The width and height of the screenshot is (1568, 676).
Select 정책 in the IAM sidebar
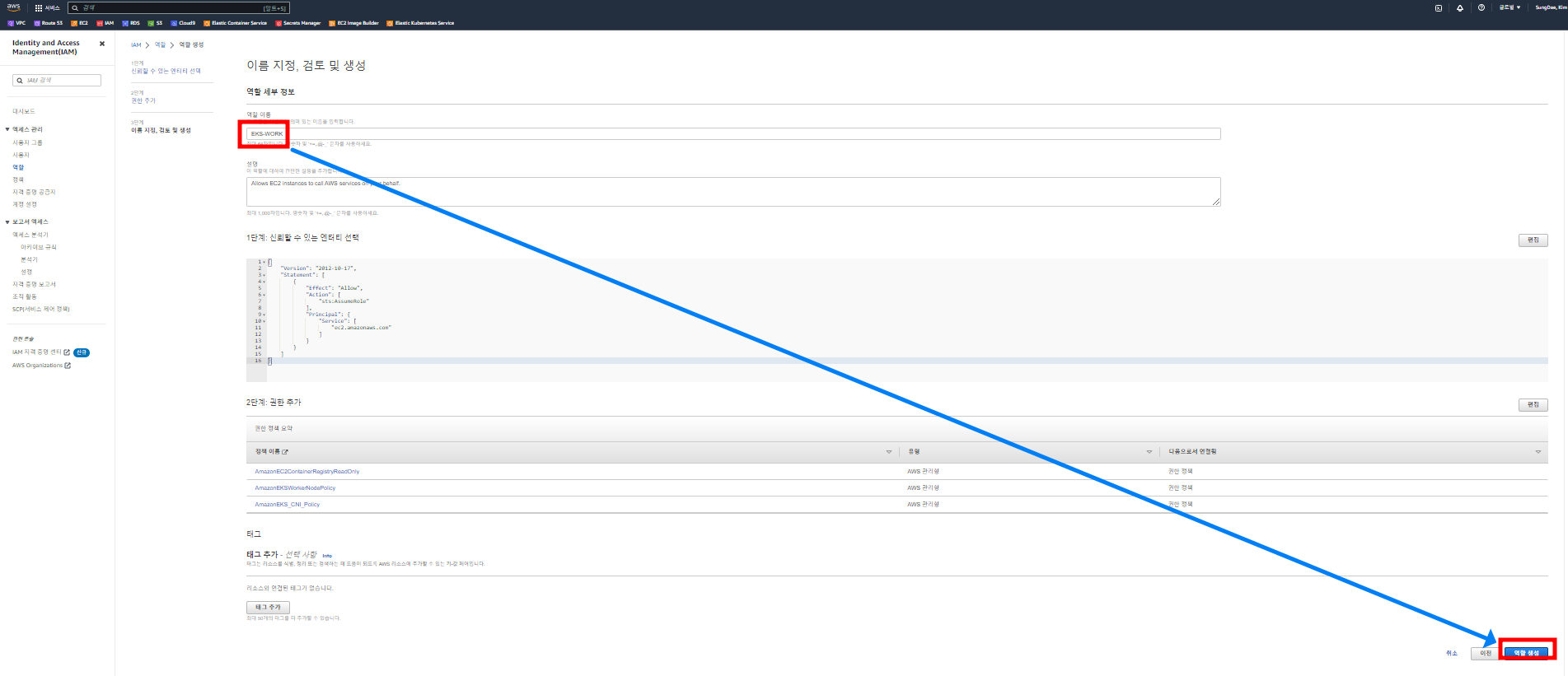pos(18,179)
